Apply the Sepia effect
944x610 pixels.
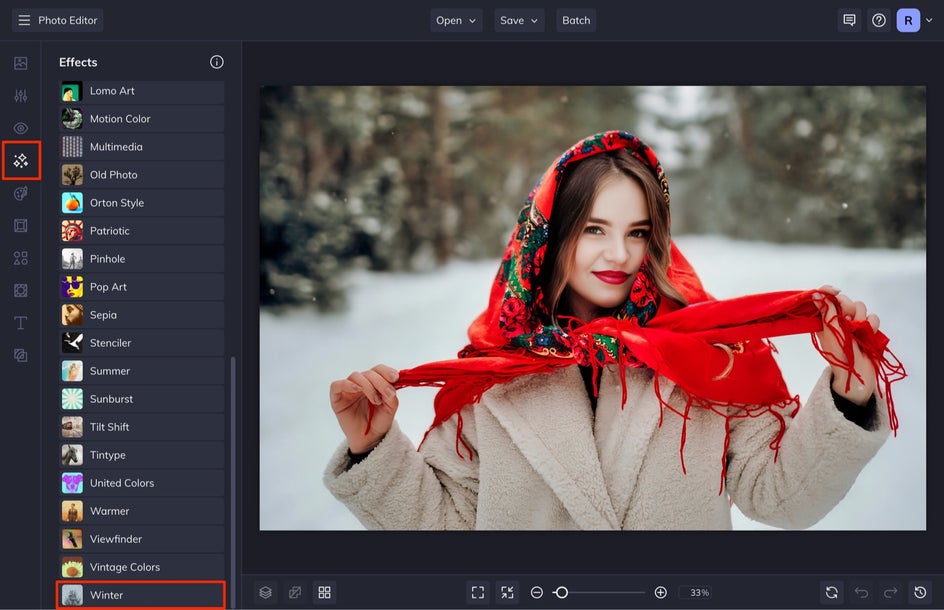tap(142, 315)
